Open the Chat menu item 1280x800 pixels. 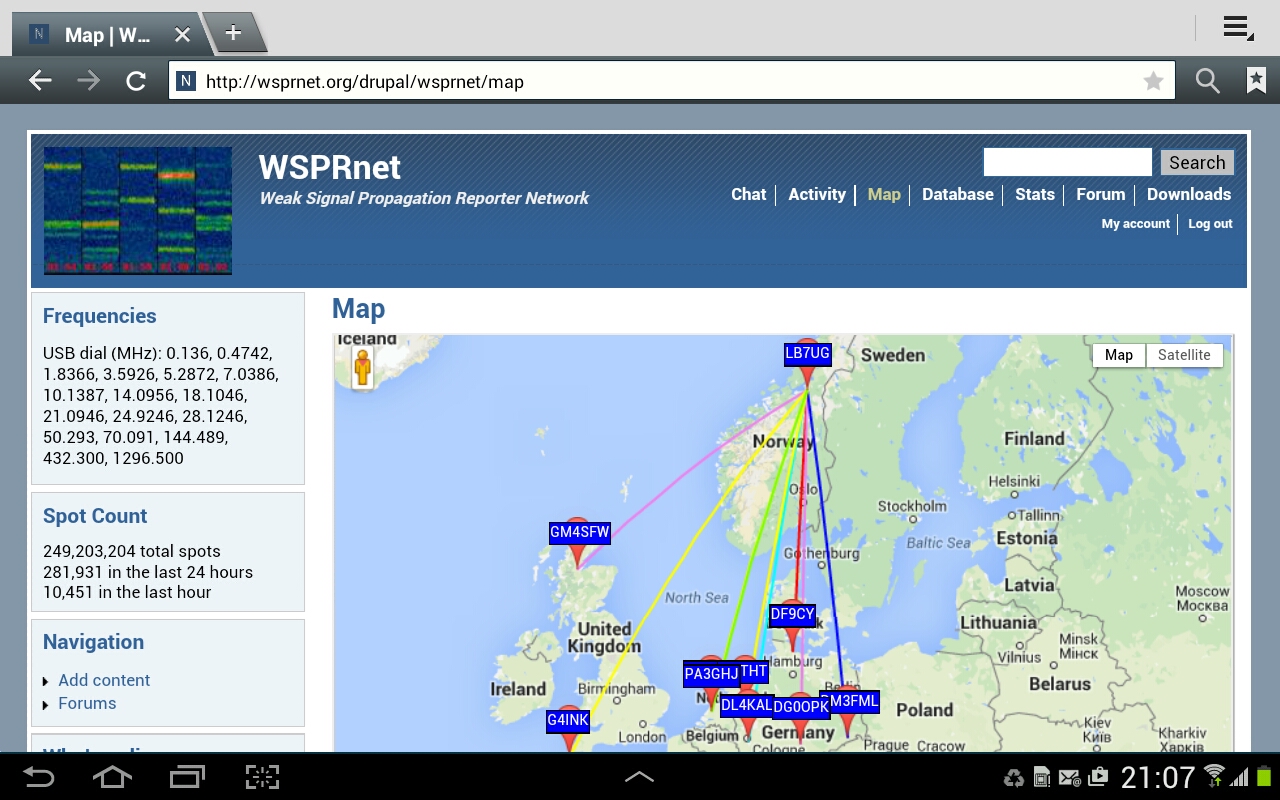(748, 194)
